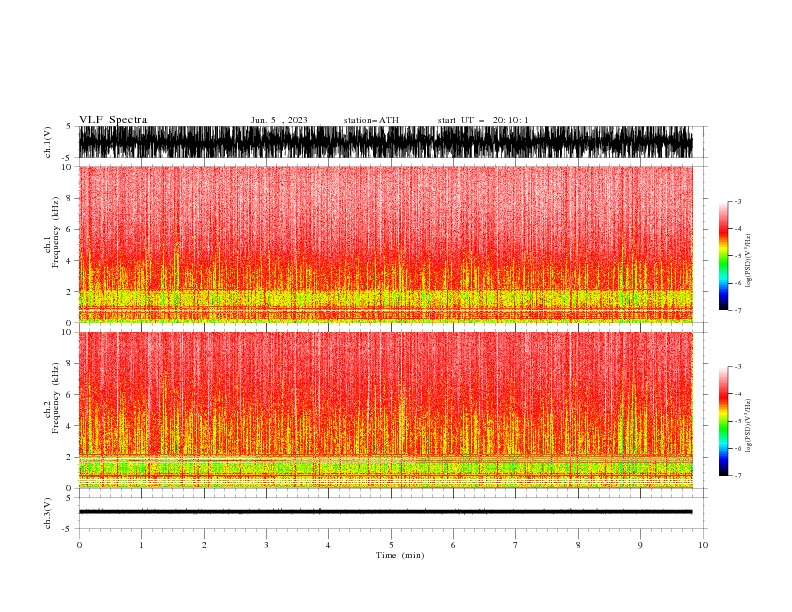Click the "start UT = 20:10: 1" text
Viewport: 792px width, 612px height.
(x=483, y=120)
